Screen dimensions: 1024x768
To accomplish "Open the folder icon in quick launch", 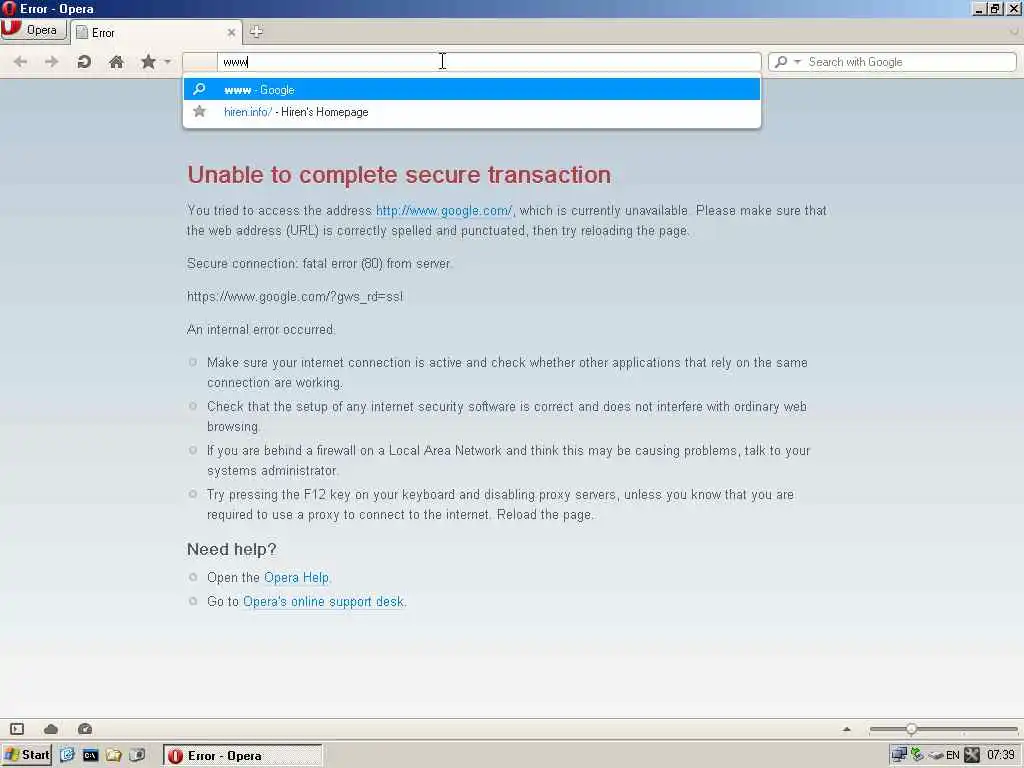I will click(x=114, y=756).
